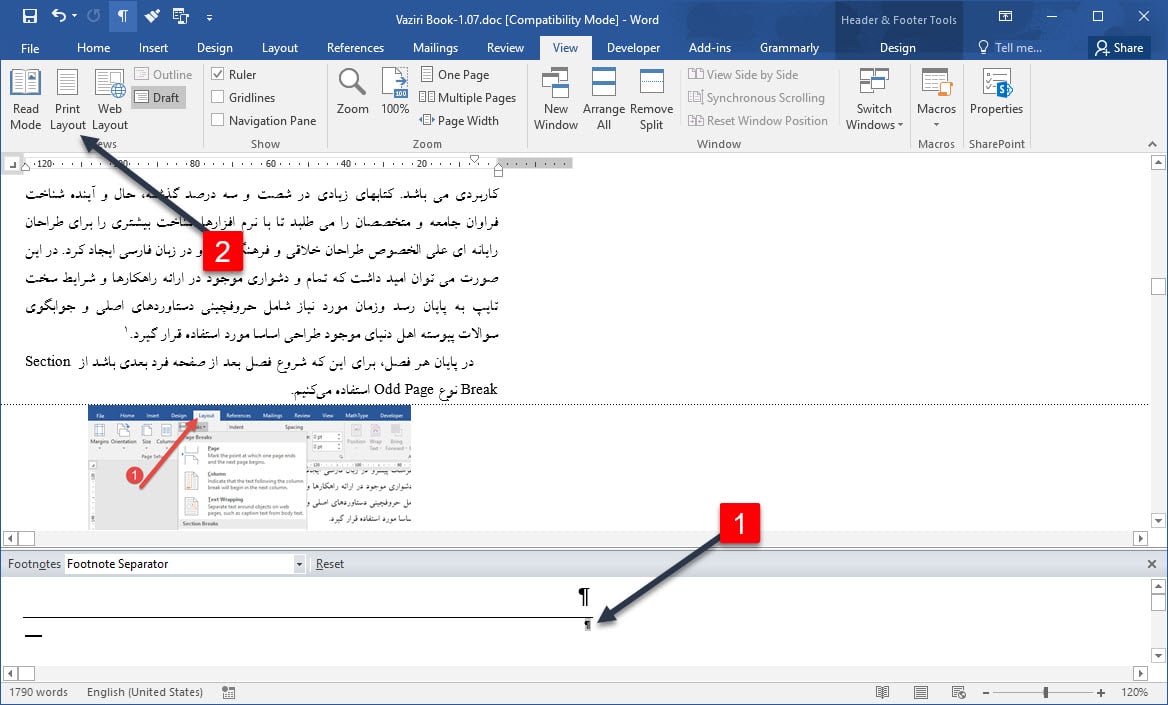This screenshot has width=1168, height=705.
Task: Click English (United States) language indicator
Action: point(145,692)
